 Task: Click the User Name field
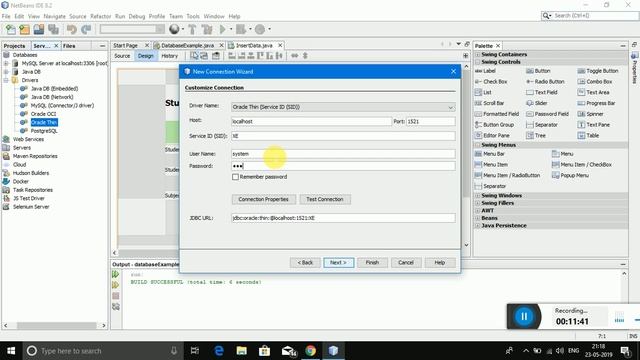click(343, 154)
